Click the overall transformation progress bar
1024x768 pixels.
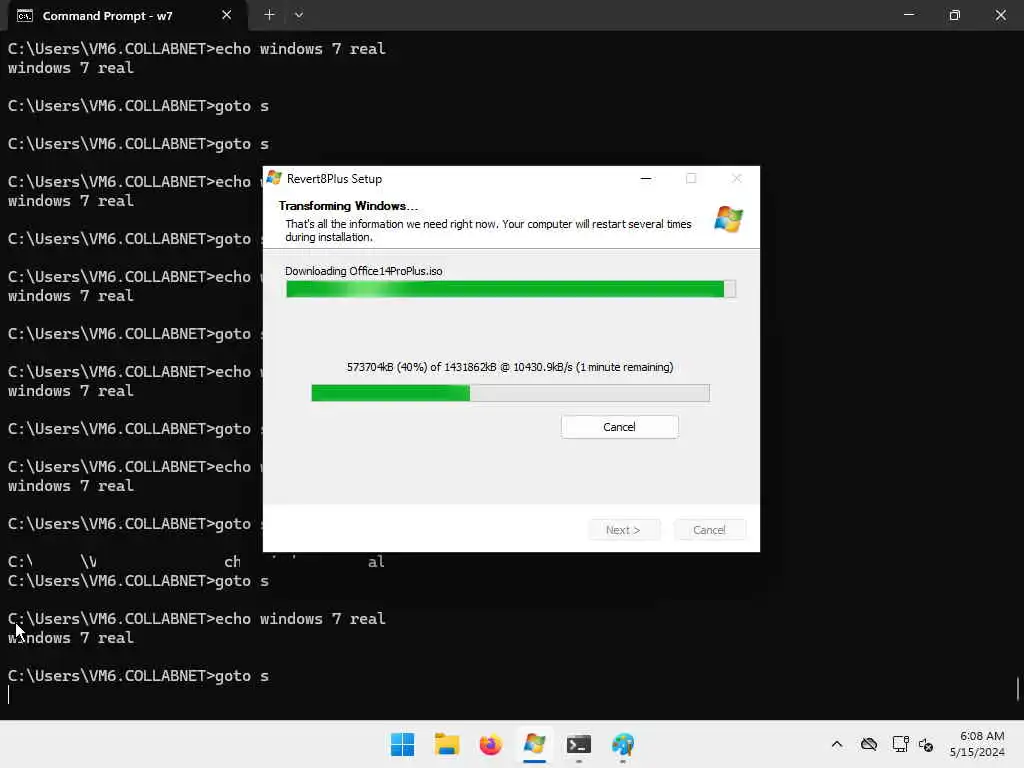[511, 289]
